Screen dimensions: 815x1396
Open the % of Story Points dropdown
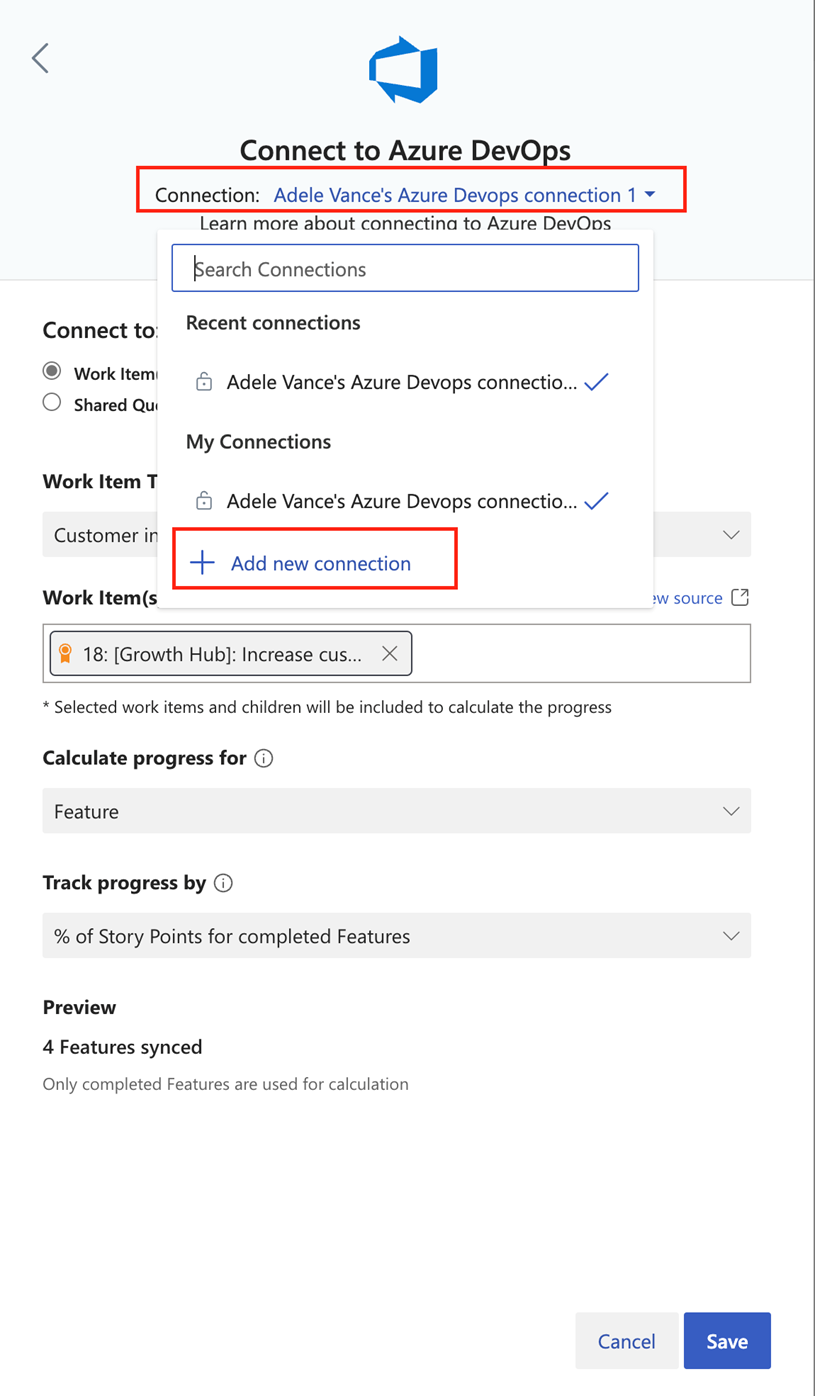(397, 936)
